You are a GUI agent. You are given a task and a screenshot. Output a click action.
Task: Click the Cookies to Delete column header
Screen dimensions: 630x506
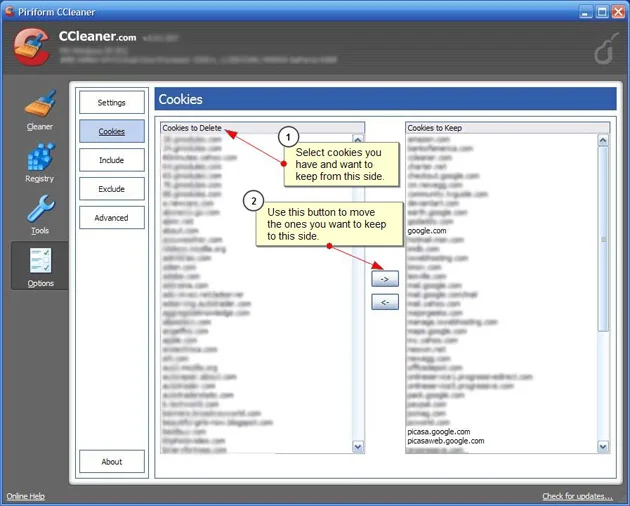[262, 128]
